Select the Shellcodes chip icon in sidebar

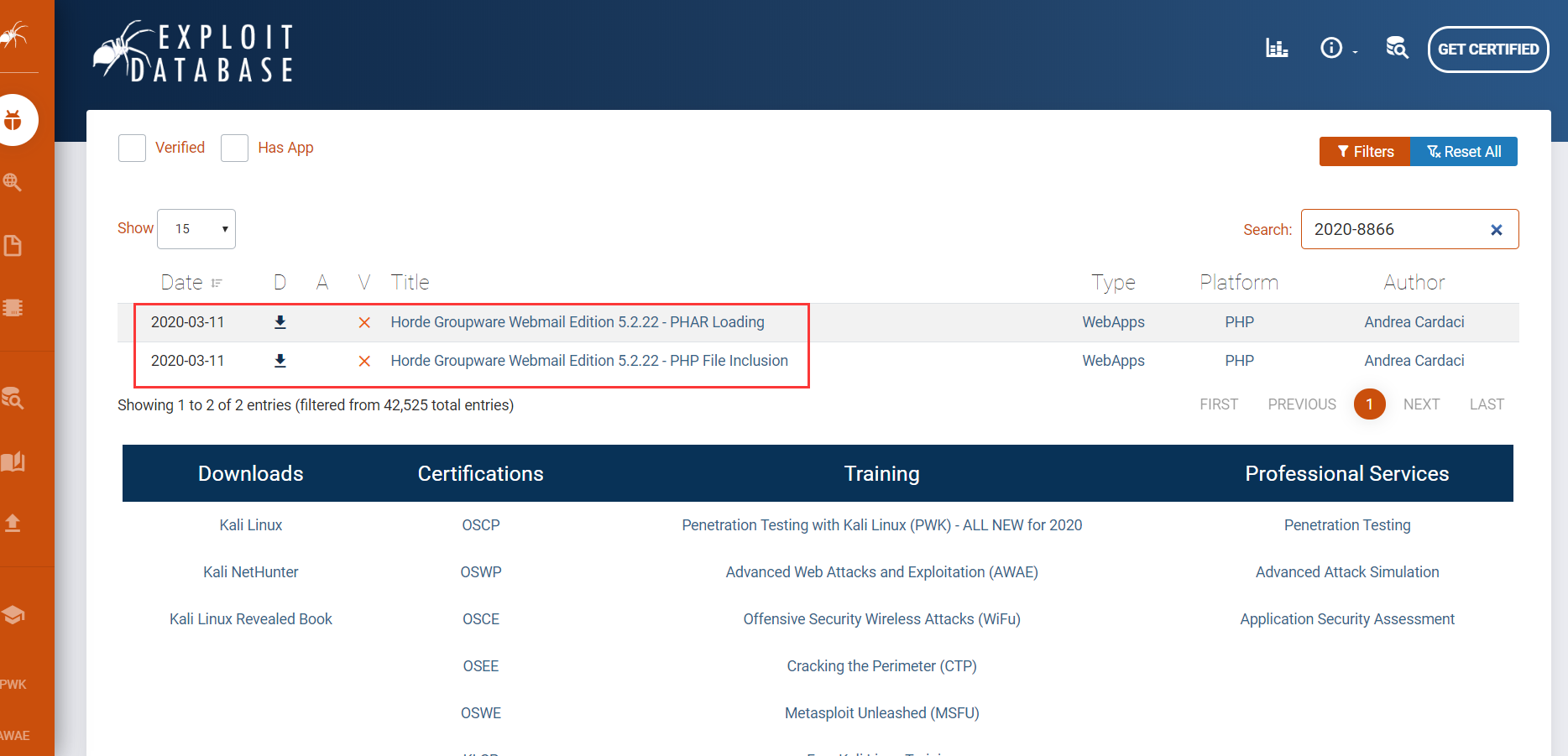point(13,307)
